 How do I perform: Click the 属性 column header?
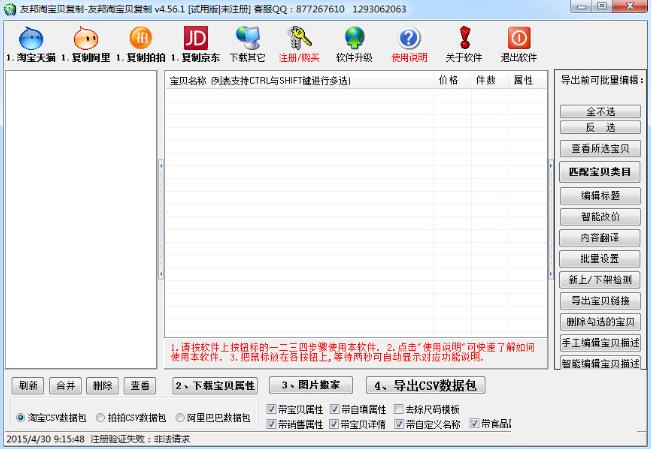tap(527, 80)
